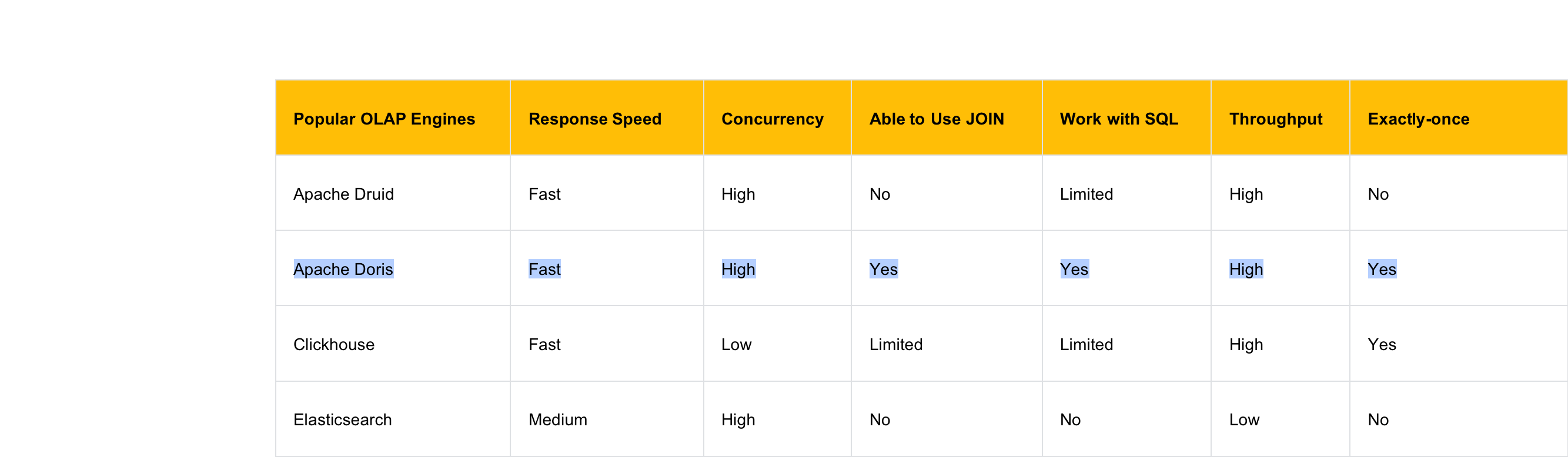Screen dimensions: 1568x457
Task: Select the Concurrency column header
Action: [772, 119]
